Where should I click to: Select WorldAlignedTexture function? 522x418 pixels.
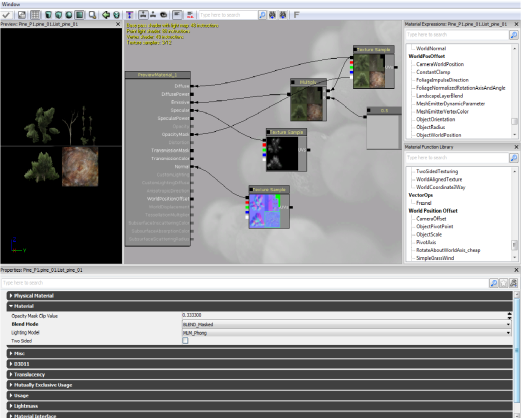pyautogui.click(x=439, y=179)
